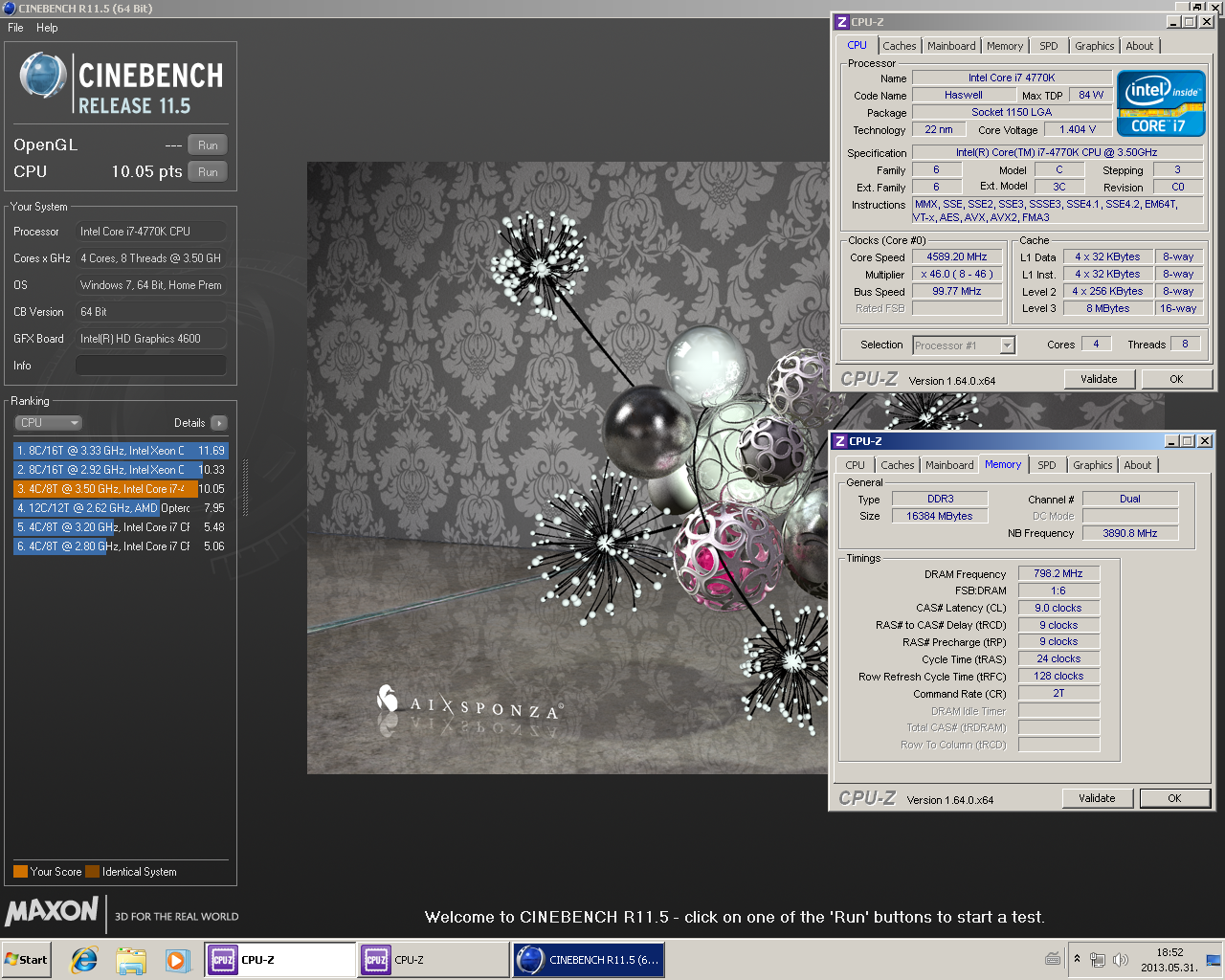Open Processor #1 selection dropdown
This screenshot has height=980, width=1225.
point(963,345)
